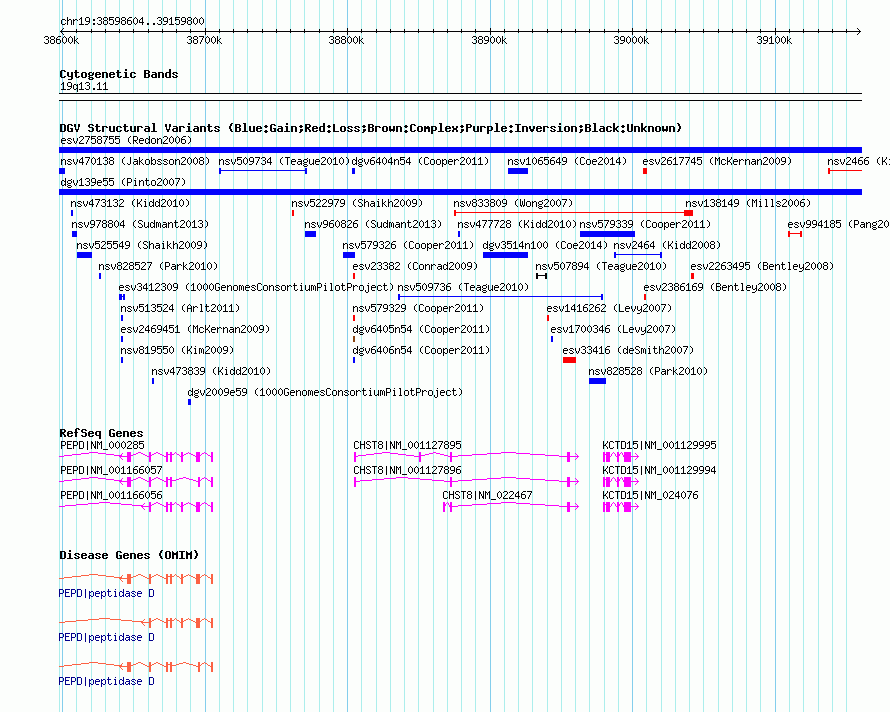Select the Cytogenetic Bands track title
Screen dimensions: 890x712
tap(119, 74)
